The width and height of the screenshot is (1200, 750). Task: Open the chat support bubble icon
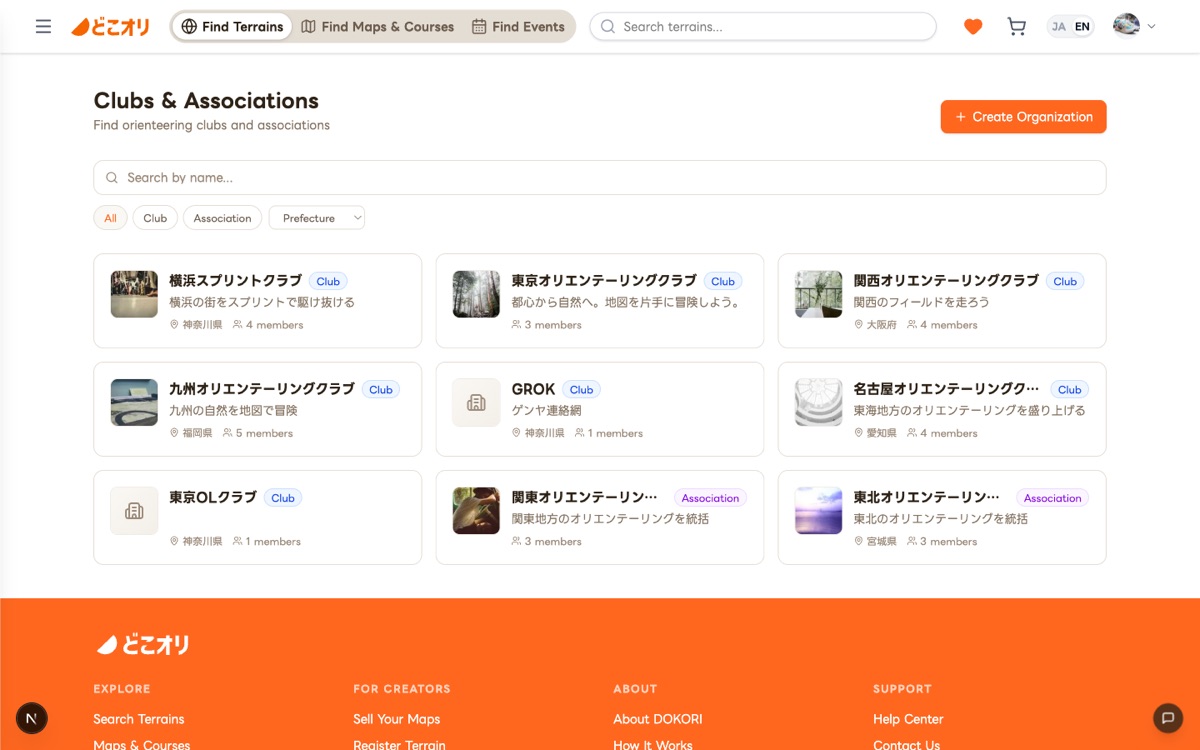pos(1168,718)
